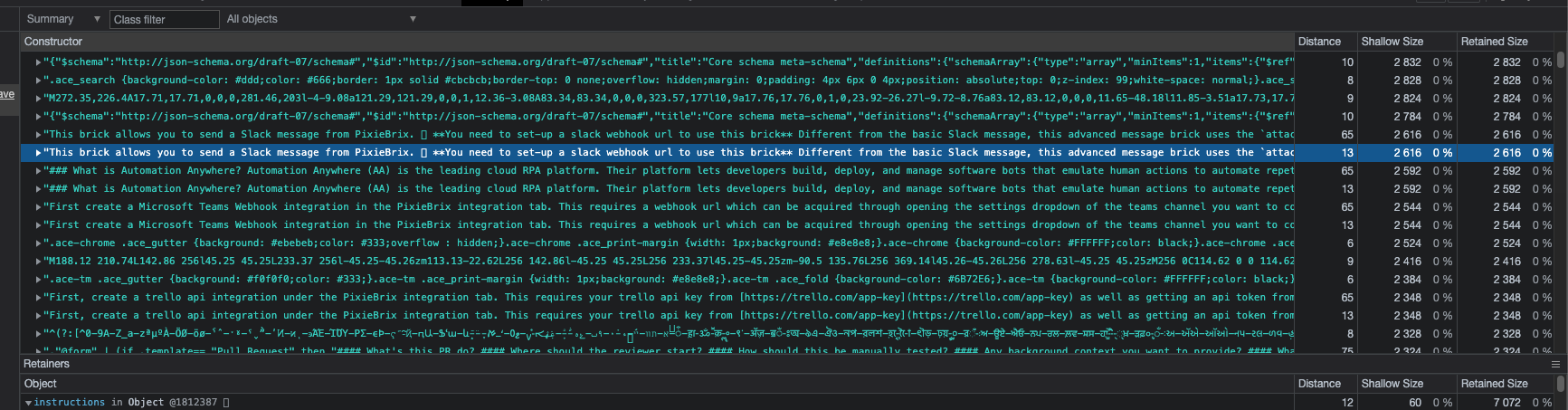Screen dimensions: 1568x410
Task: Sort by upper Retained Size column header
Action: 1506,42
